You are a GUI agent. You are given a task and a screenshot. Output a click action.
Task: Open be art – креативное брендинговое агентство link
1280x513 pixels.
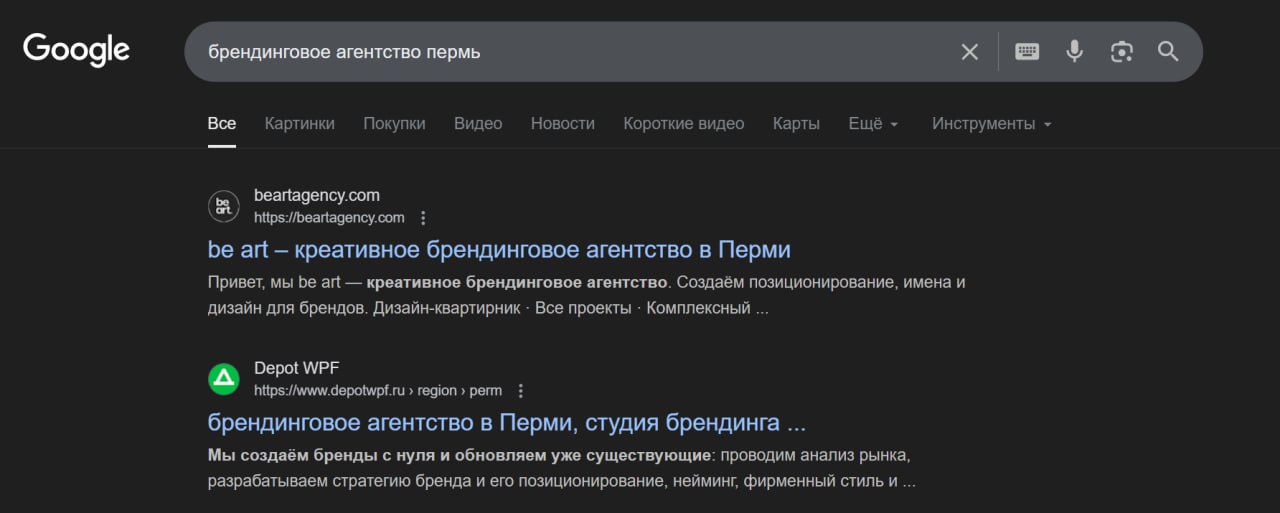click(499, 249)
